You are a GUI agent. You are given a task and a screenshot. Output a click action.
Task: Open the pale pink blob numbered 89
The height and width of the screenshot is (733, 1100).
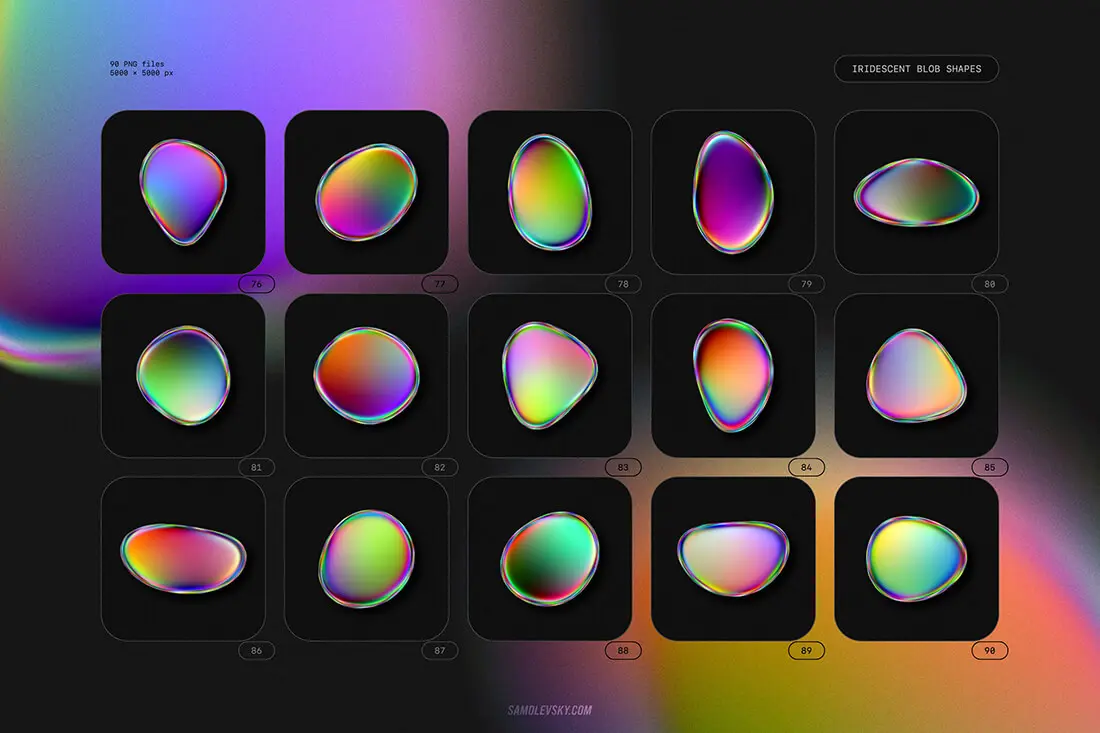point(733,558)
